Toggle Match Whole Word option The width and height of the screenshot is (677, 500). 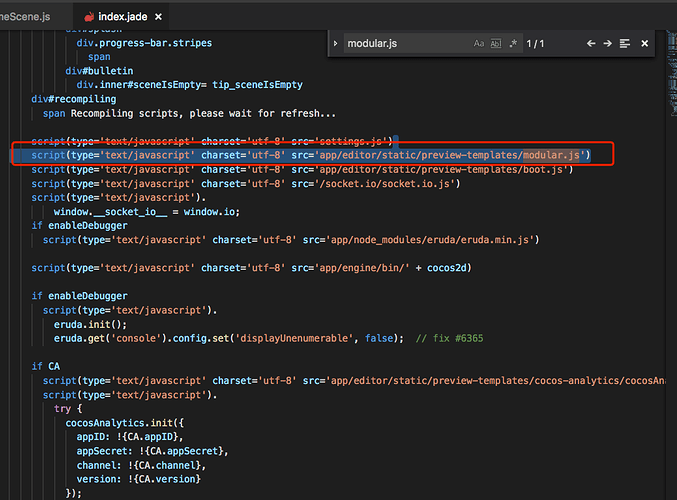[496, 44]
